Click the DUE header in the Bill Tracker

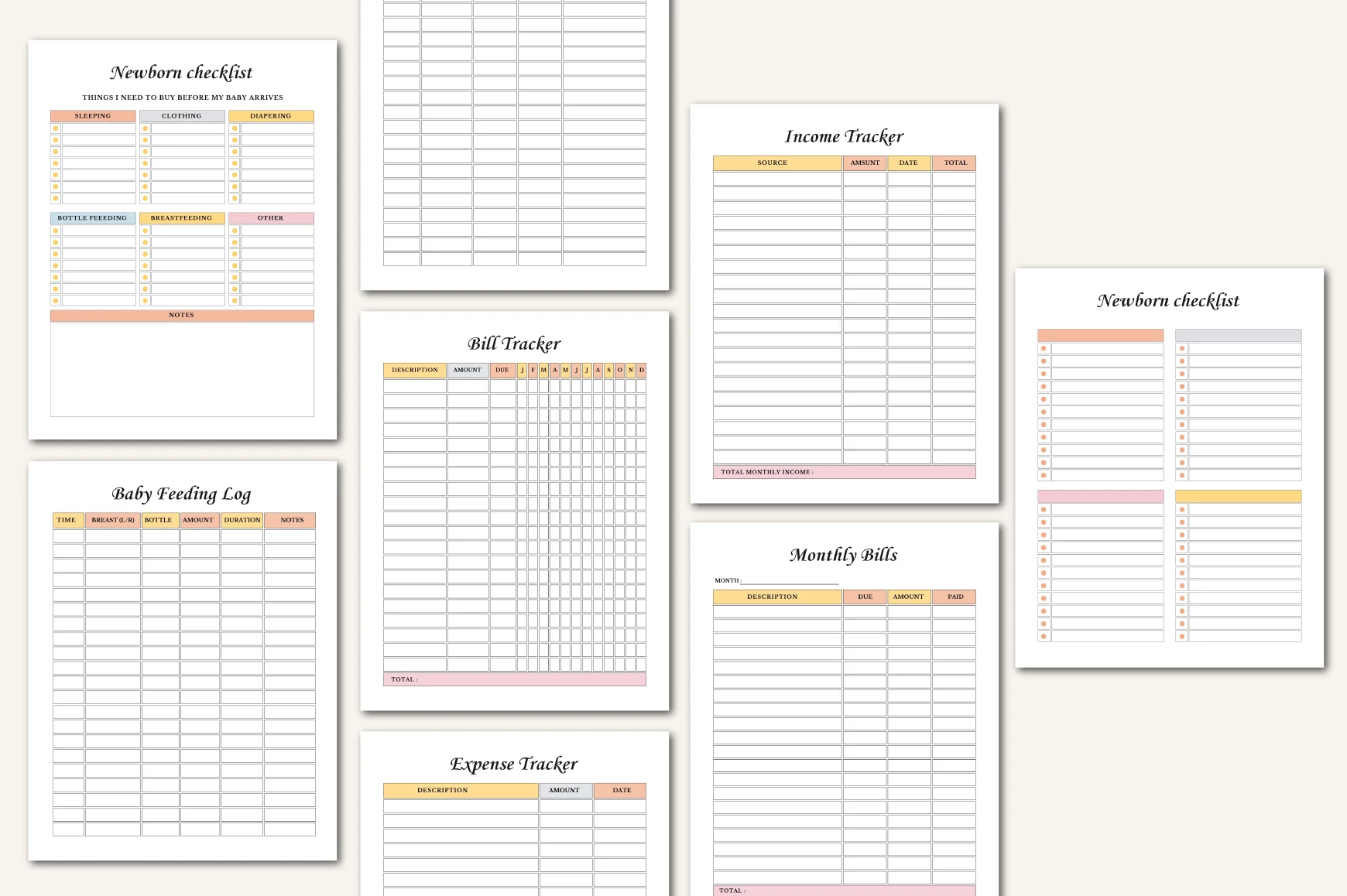point(502,370)
